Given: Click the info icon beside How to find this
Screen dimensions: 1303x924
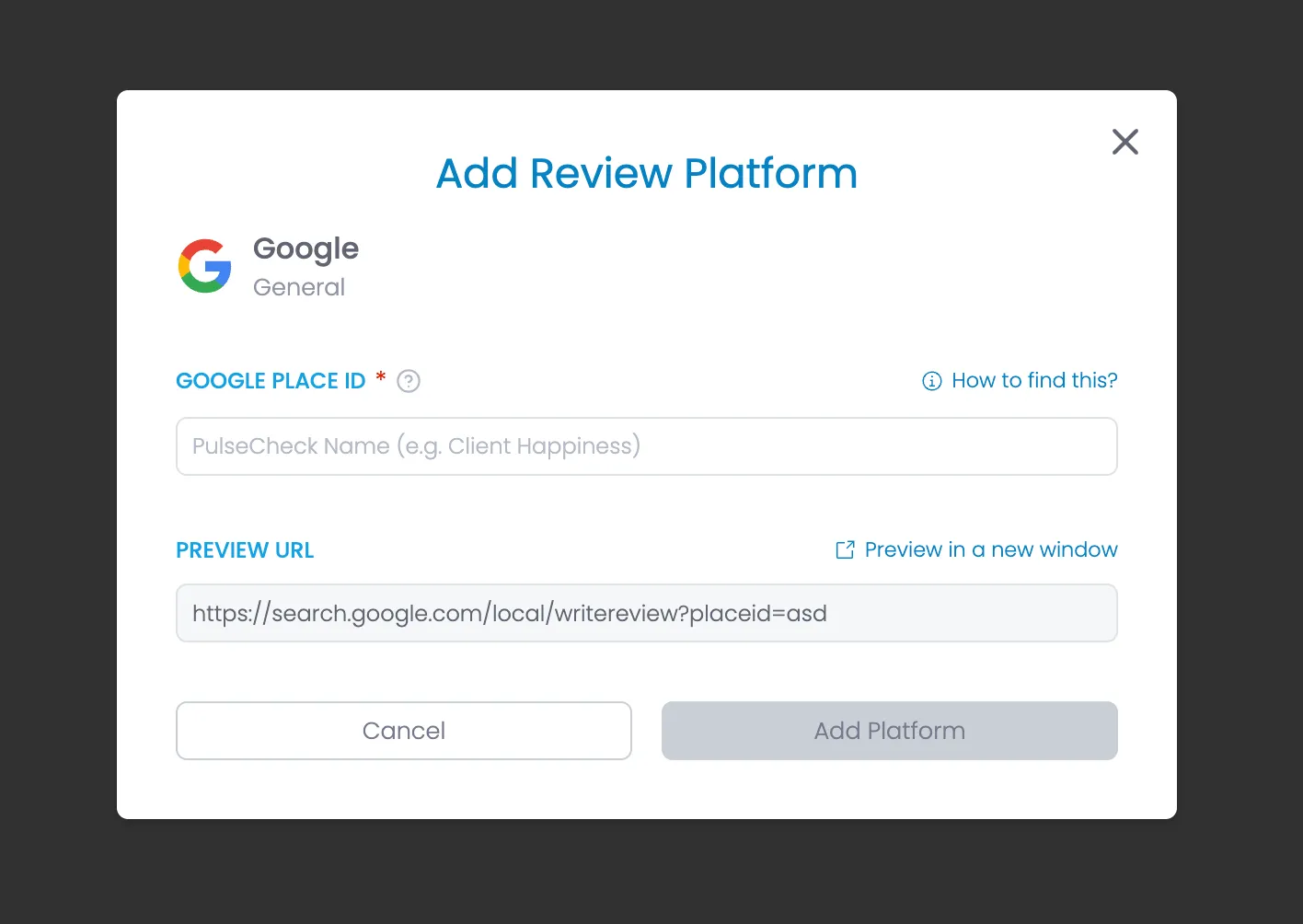Looking at the screenshot, I should (932, 381).
